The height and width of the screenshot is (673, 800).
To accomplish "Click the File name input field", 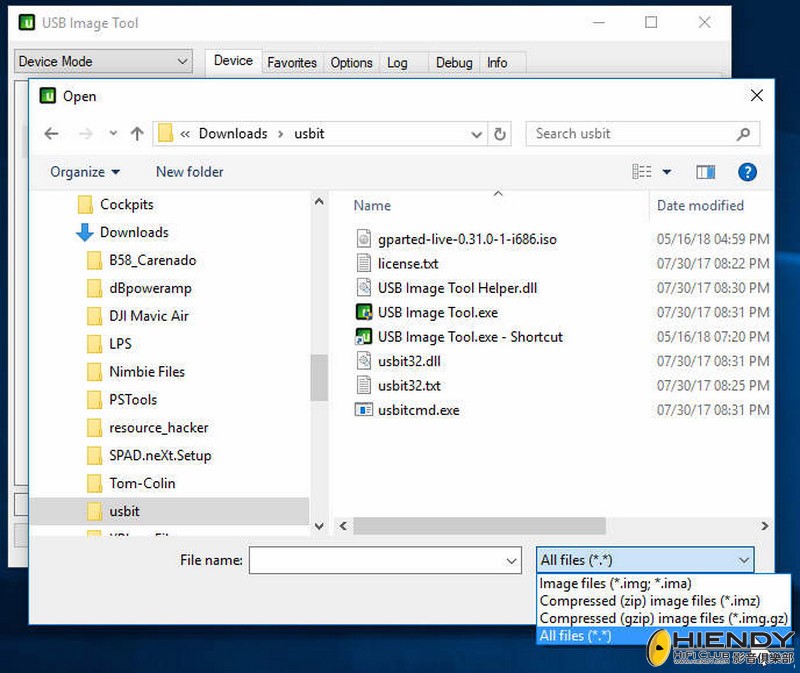I will pos(385,561).
